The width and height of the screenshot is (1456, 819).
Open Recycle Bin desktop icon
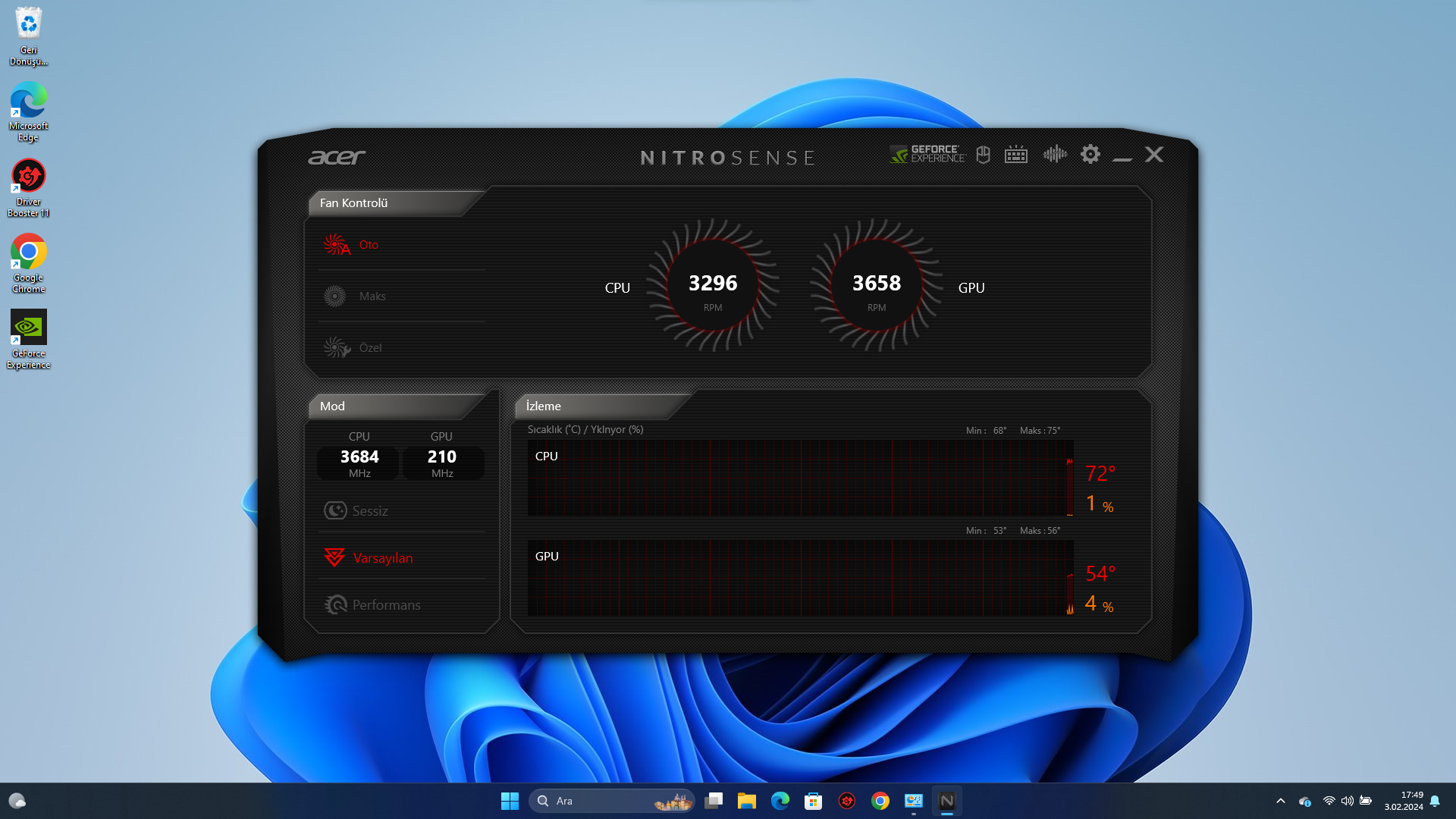click(x=29, y=36)
